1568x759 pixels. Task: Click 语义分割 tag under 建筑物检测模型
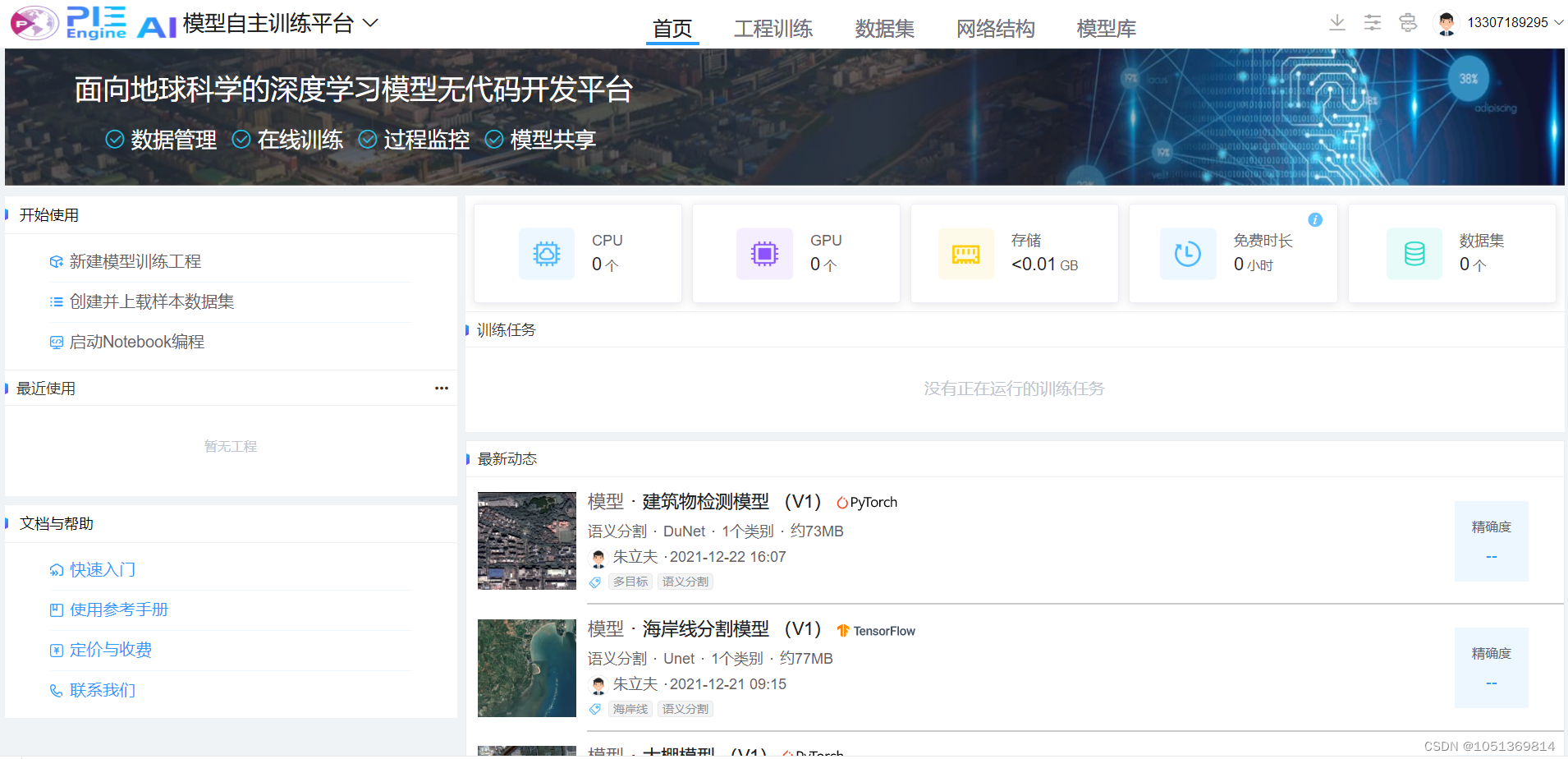685,582
